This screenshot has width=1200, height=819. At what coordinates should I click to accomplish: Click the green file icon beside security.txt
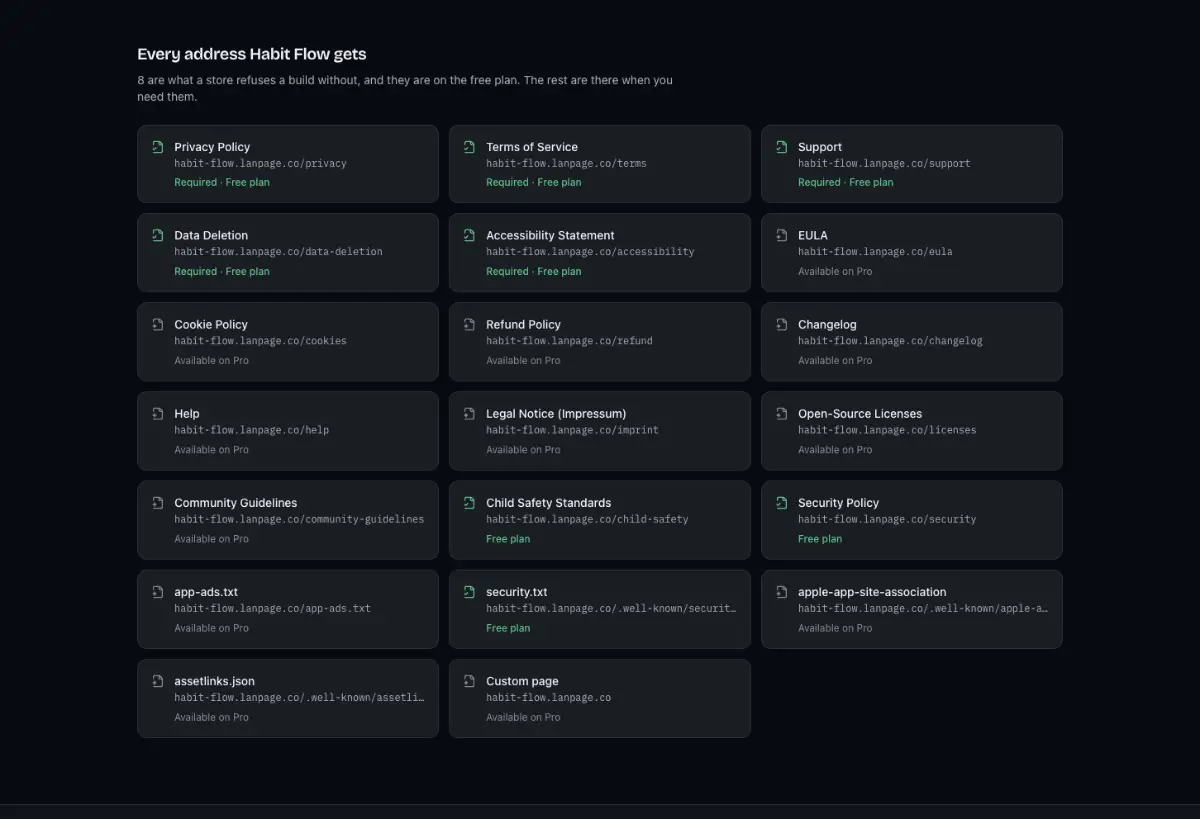tap(470, 592)
